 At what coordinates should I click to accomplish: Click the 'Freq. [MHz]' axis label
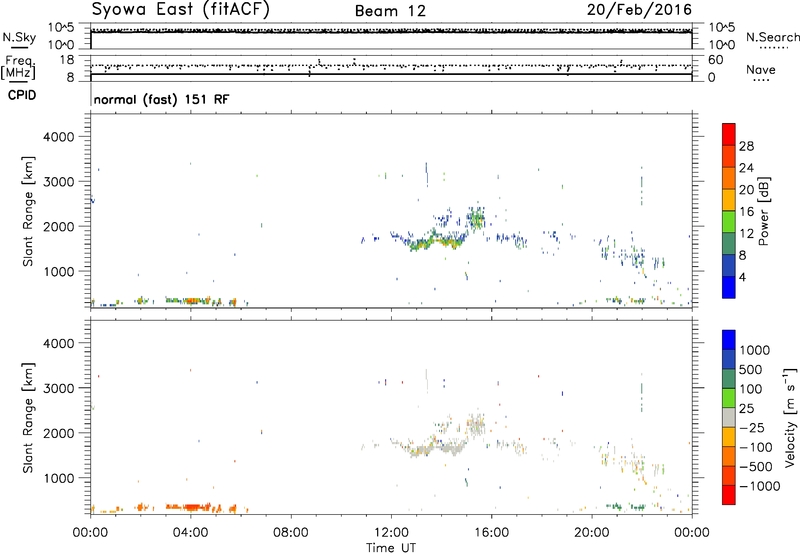[18, 68]
